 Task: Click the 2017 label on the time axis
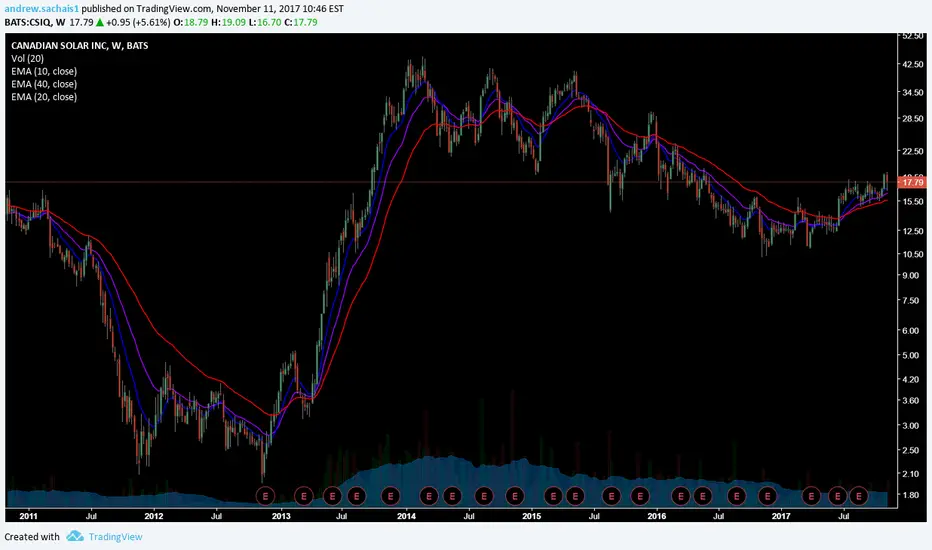pyautogui.click(x=781, y=516)
